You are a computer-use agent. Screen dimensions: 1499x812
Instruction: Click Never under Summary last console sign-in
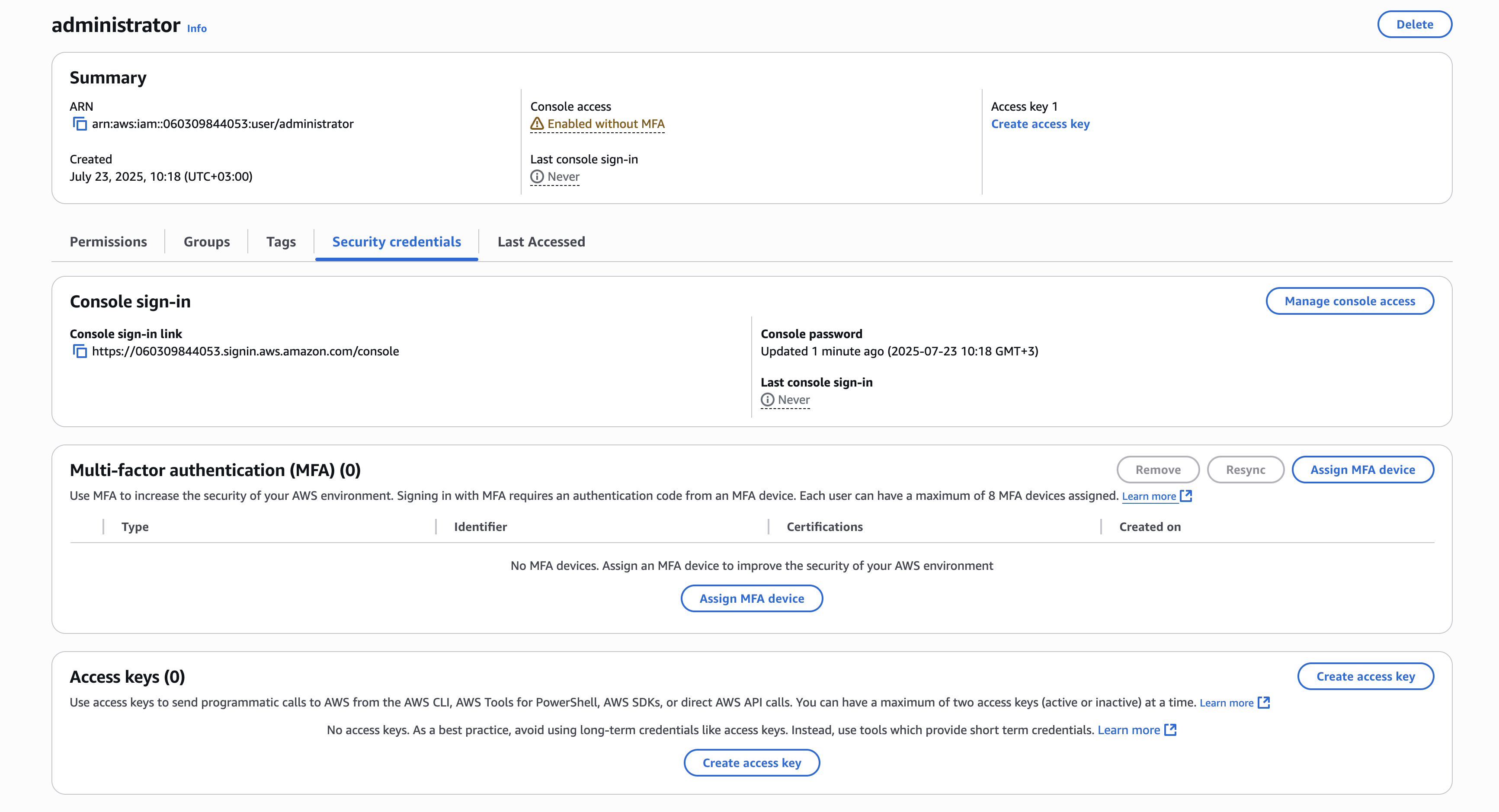pos(563,176)
